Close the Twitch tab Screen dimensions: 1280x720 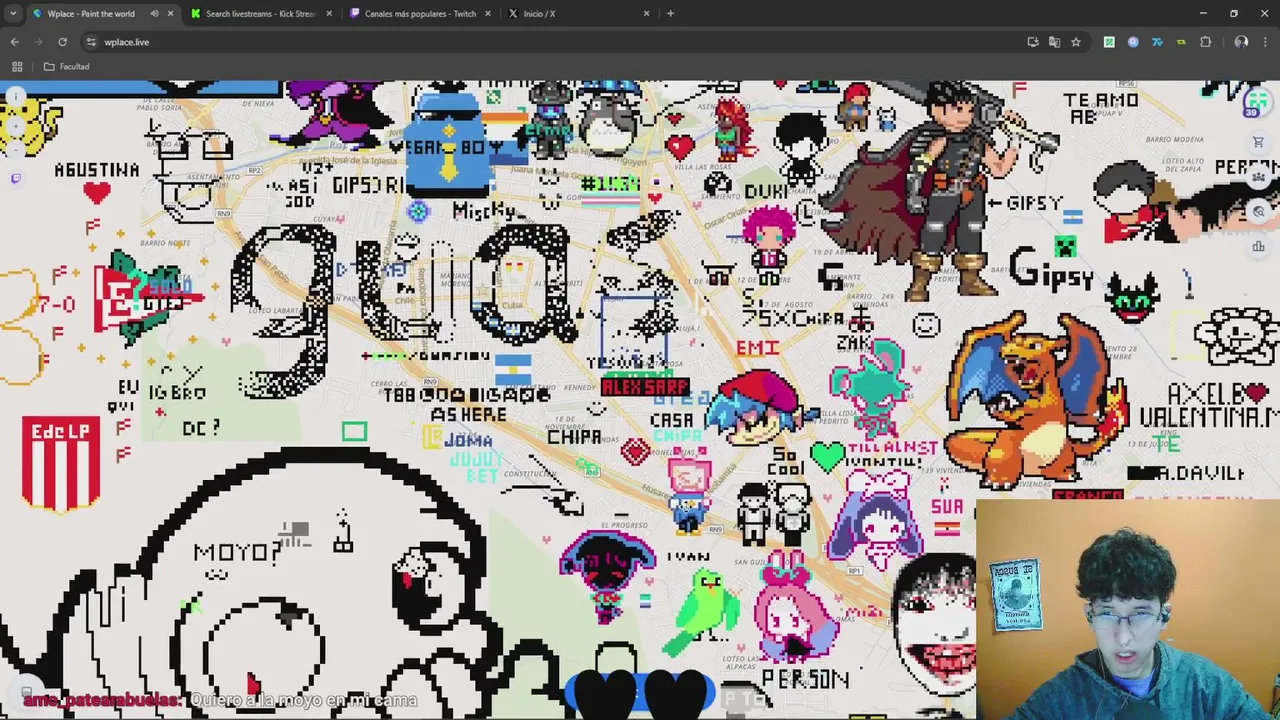pyautogui.click(x=488, y=14)
